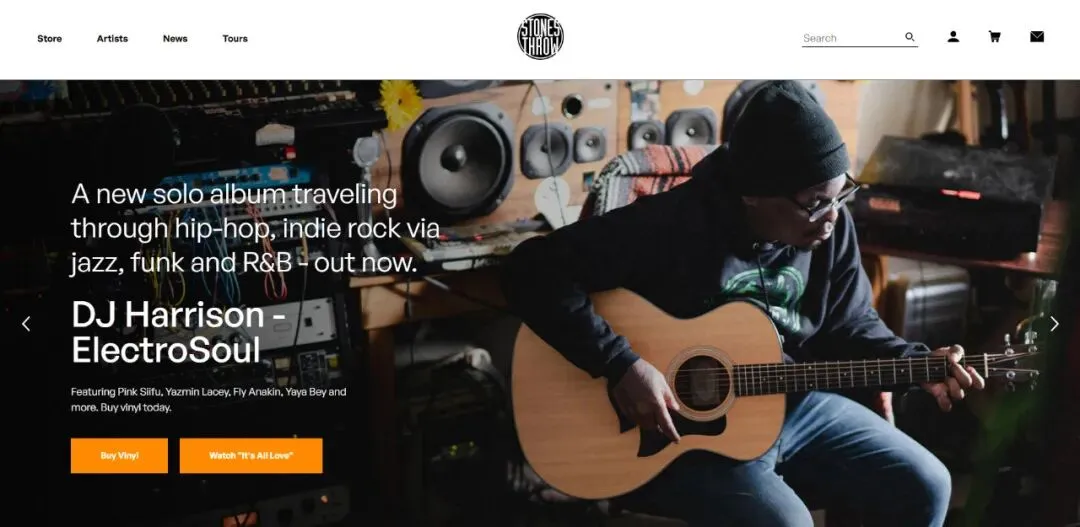Screen dimensions: 1080x527
Task: Click Watch "It's All Love" button
Action: point(251,455)
